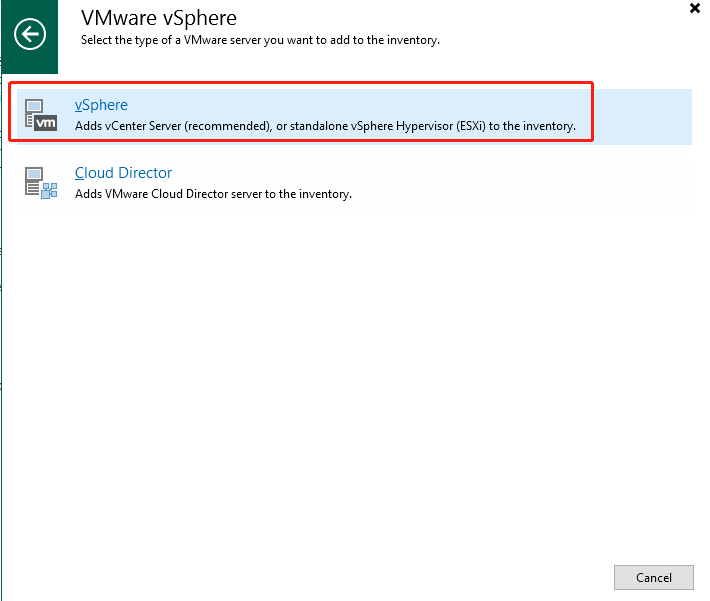The height and width of the screenshot is (601, 710).
Task: Click the 'Select the type of a VMware server' subtitle
Action: click(260, 40)
